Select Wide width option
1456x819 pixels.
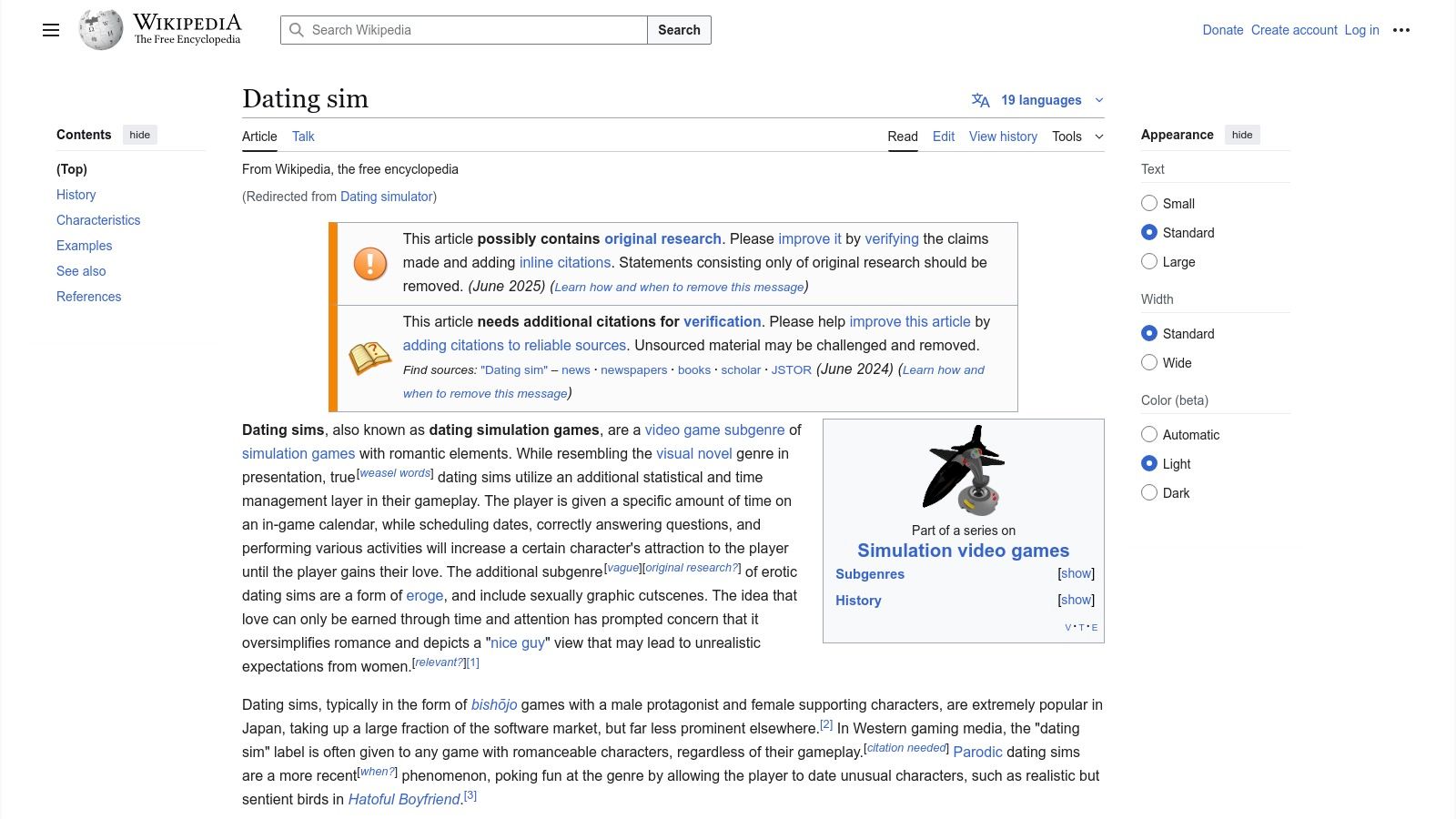pyautogui.click(x=1149, y=362)
